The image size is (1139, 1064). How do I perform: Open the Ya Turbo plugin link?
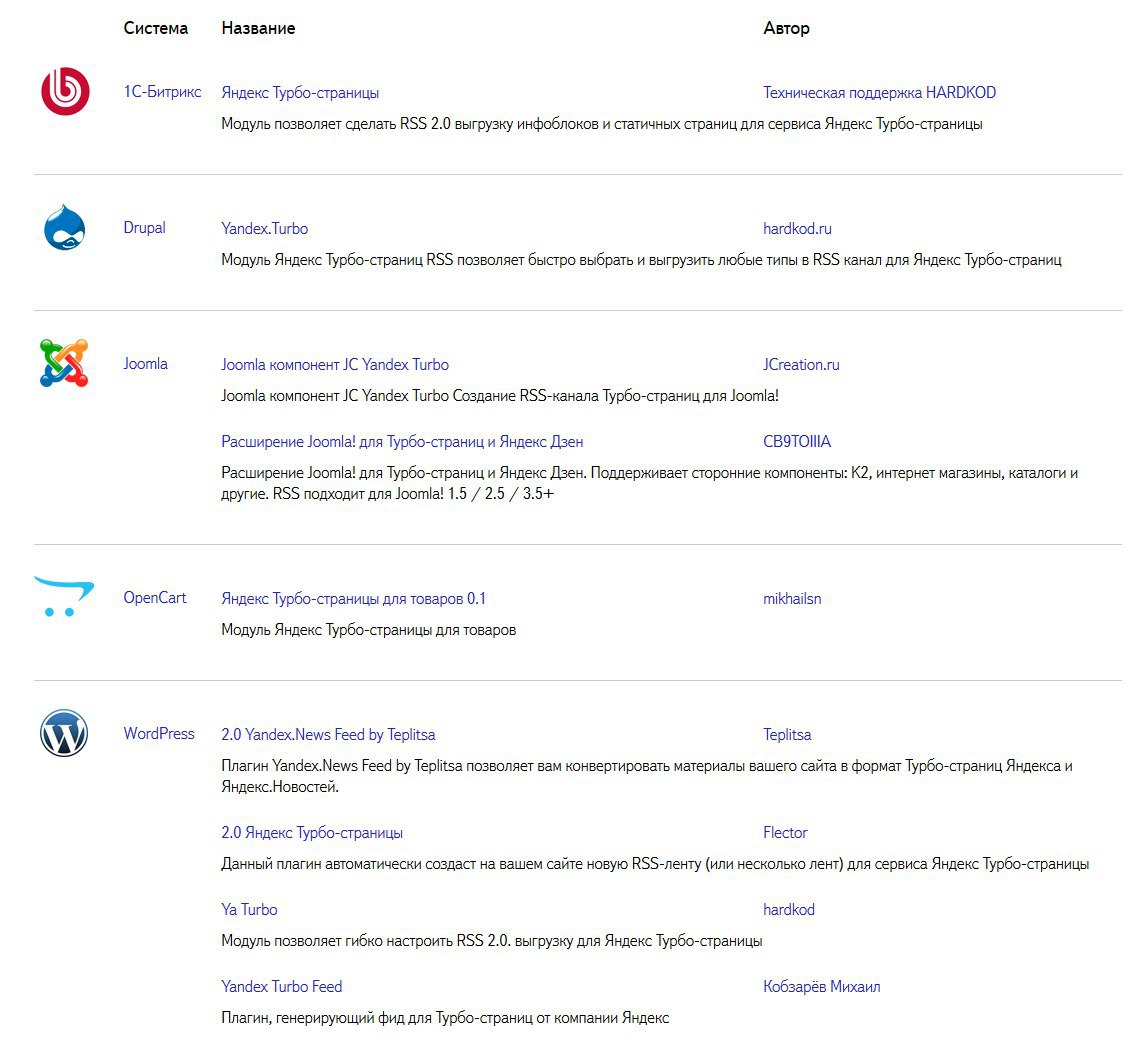coord(249,909)
